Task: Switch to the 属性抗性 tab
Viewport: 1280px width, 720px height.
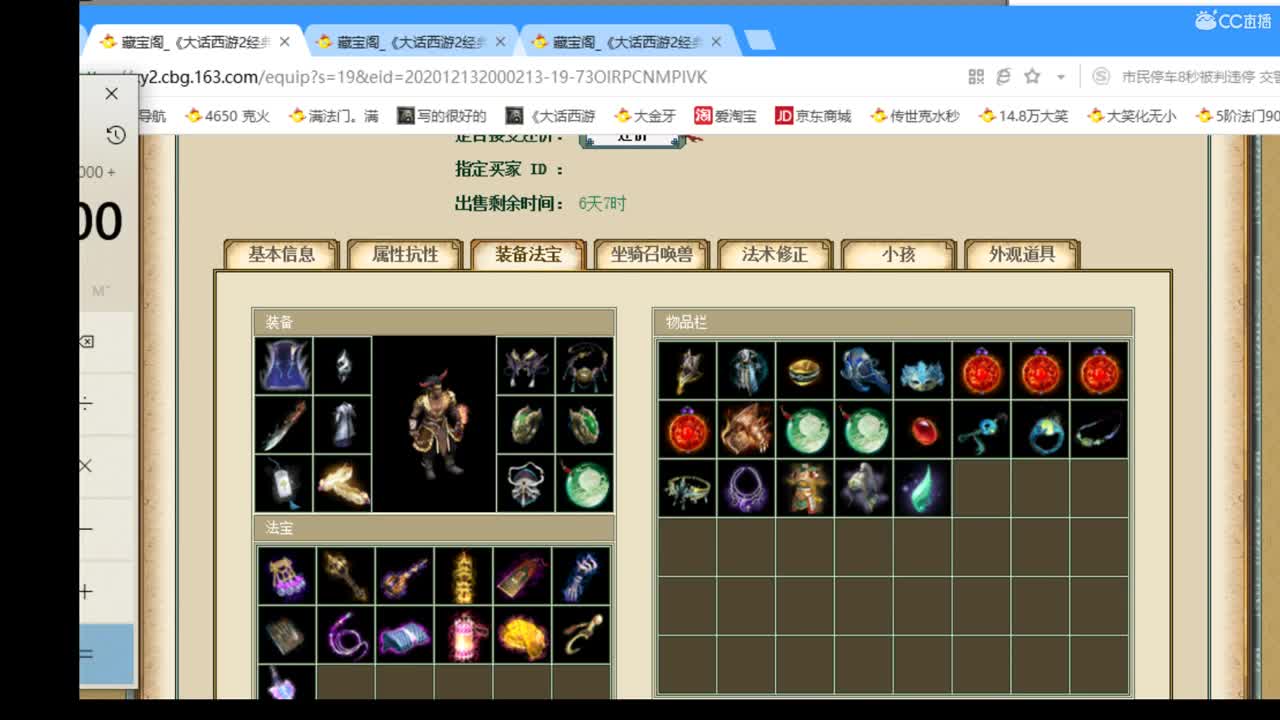Action: click(405, 254)
